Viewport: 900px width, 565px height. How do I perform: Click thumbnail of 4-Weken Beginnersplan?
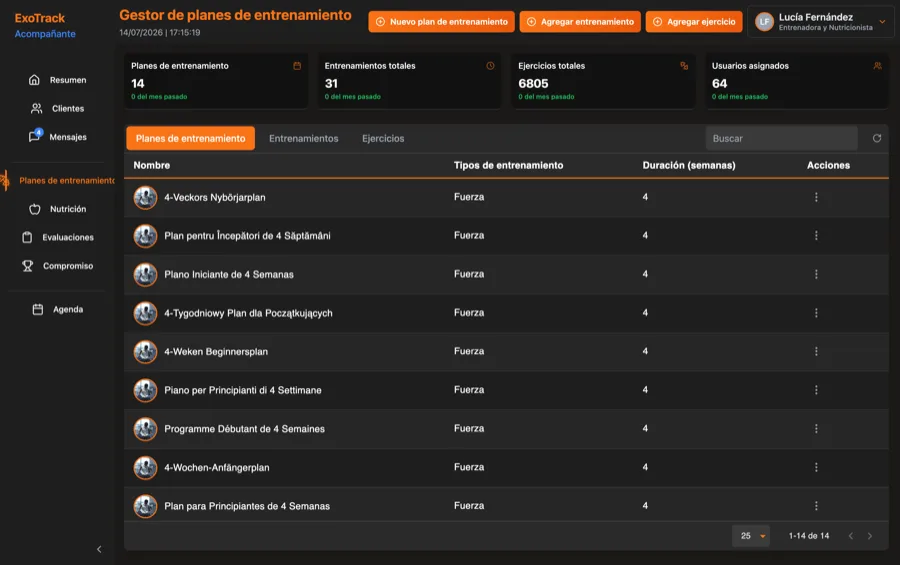pyautogui.click(x=145, y=352)
